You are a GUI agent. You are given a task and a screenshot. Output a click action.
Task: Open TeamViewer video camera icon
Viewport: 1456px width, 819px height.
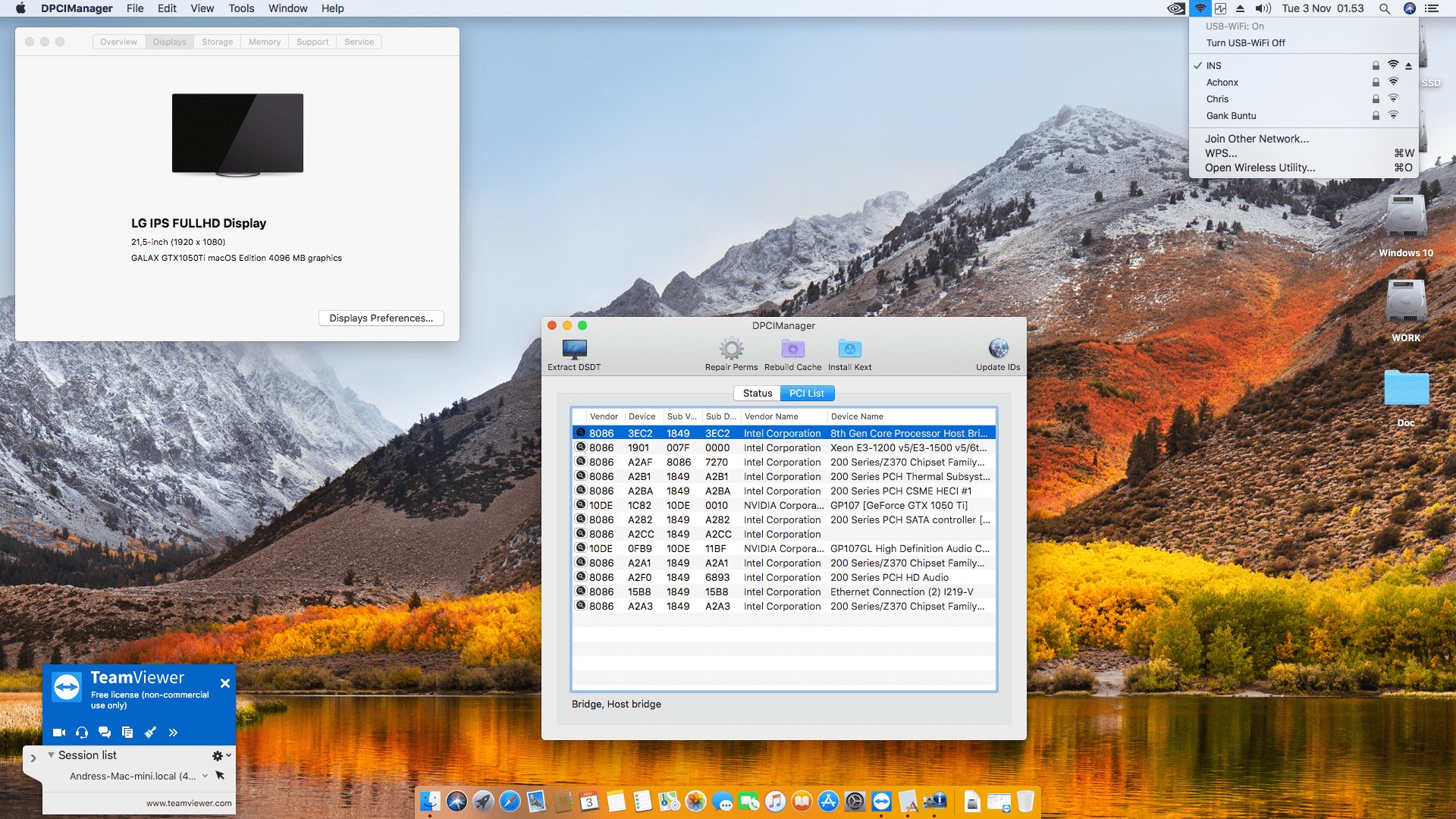click(58, 733)
